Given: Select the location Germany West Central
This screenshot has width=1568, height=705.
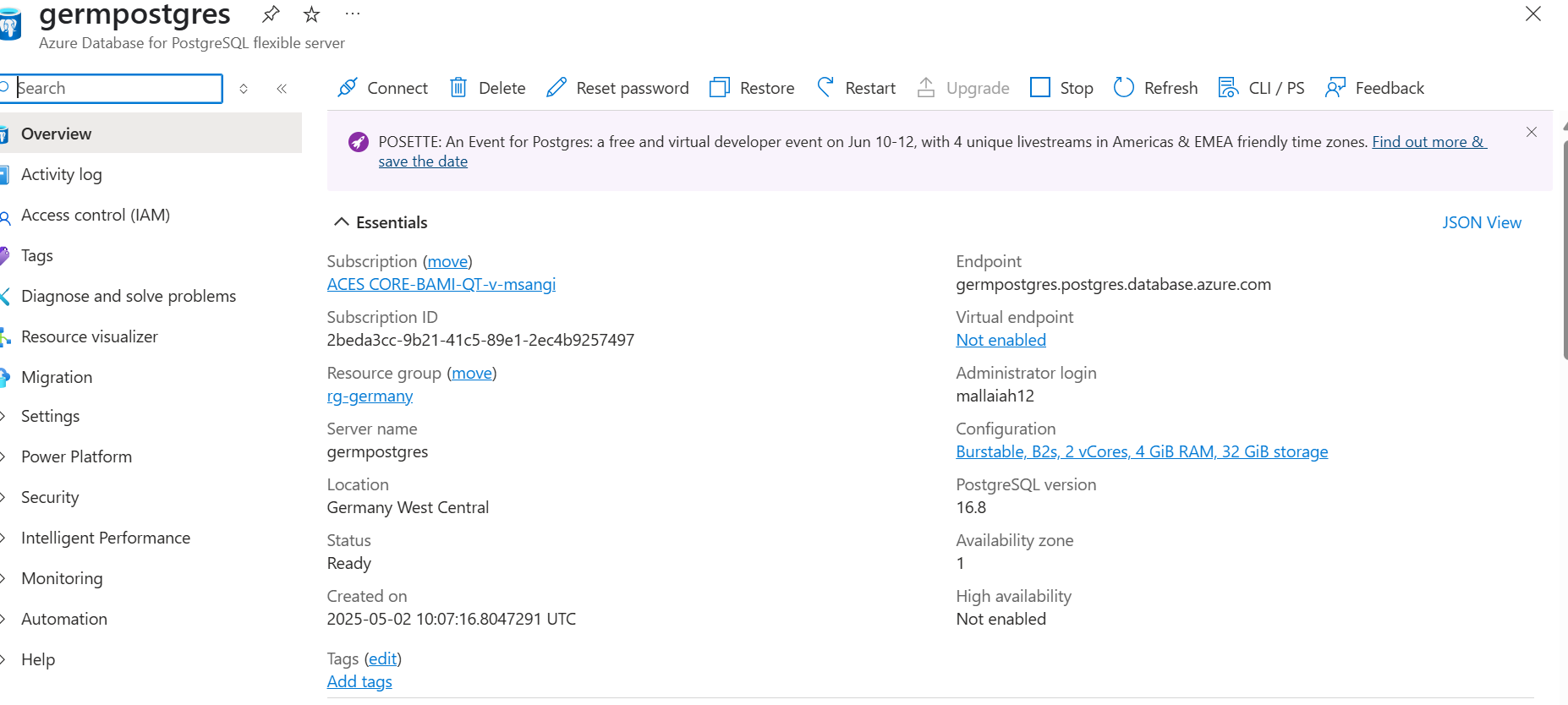Looking at the screenshot, I should [x=408, y=507].
